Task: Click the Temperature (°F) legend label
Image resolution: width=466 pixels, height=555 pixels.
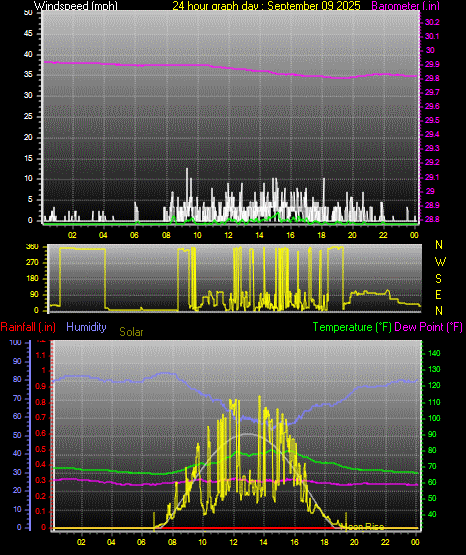Action: 352,327
